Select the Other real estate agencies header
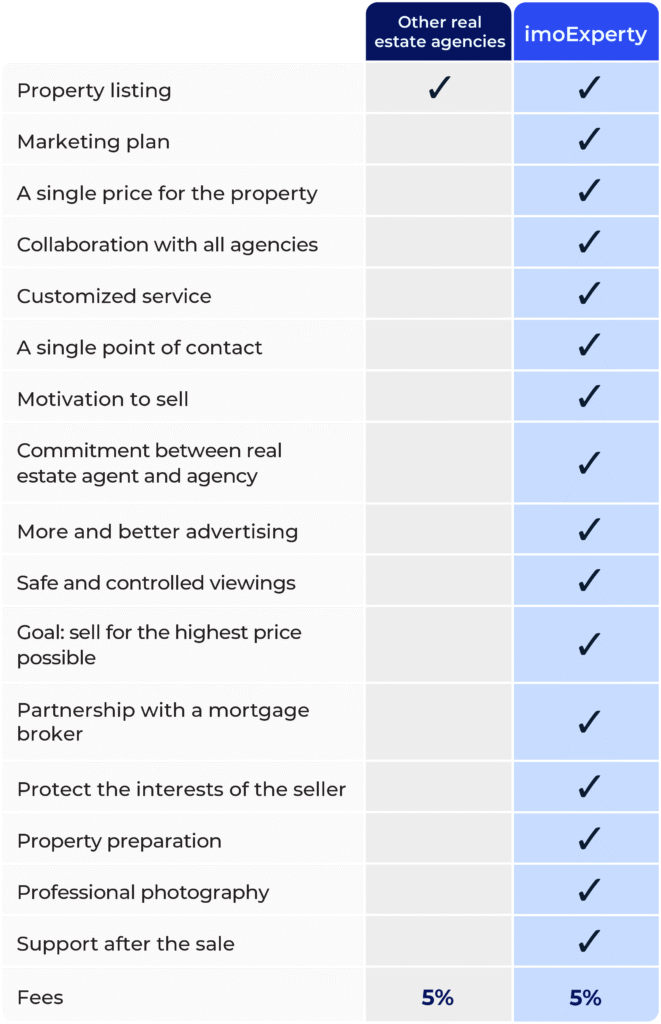 click(439, 32)
